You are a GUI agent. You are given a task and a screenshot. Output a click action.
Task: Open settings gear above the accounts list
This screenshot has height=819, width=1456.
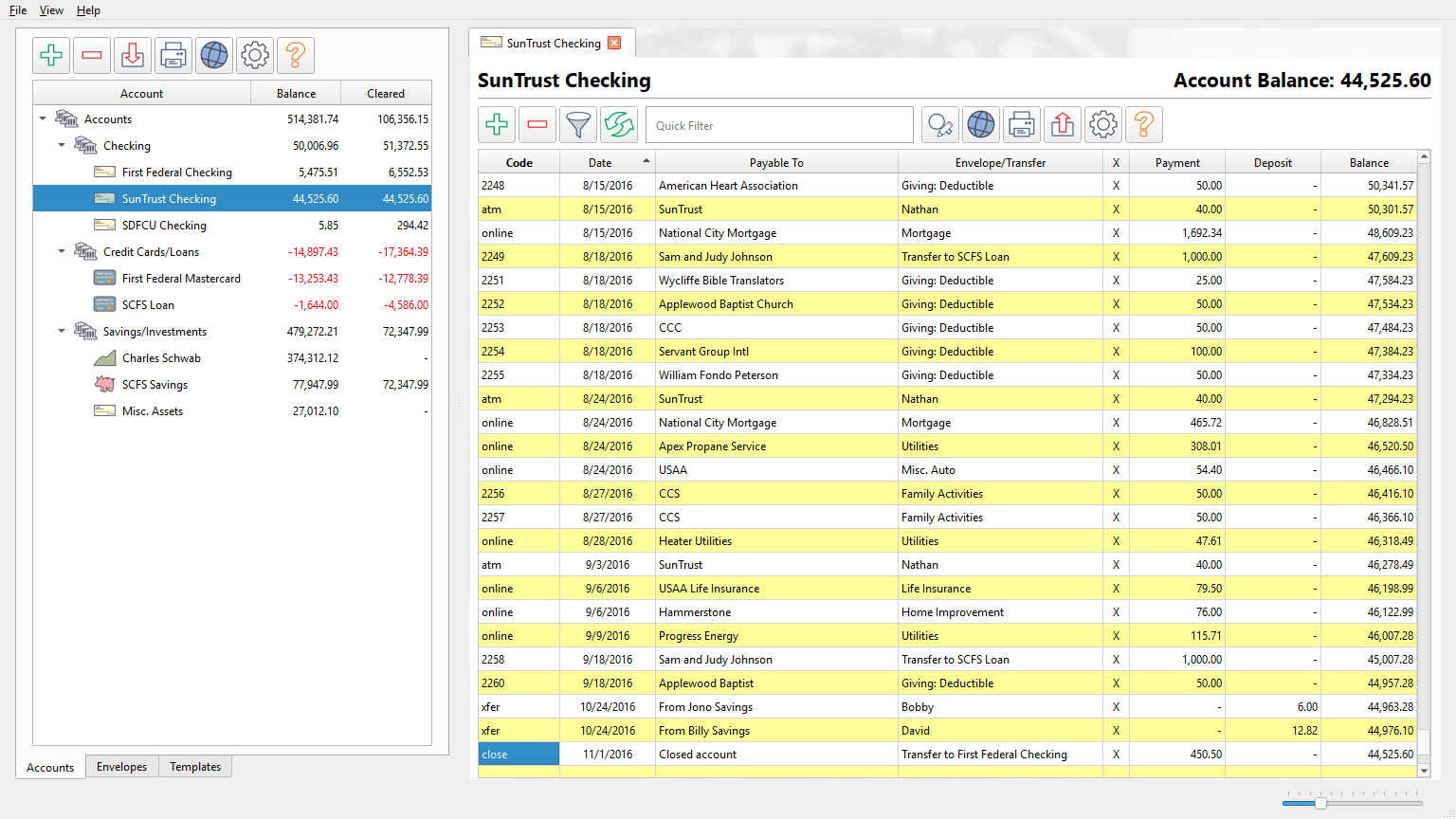[255, 55]
